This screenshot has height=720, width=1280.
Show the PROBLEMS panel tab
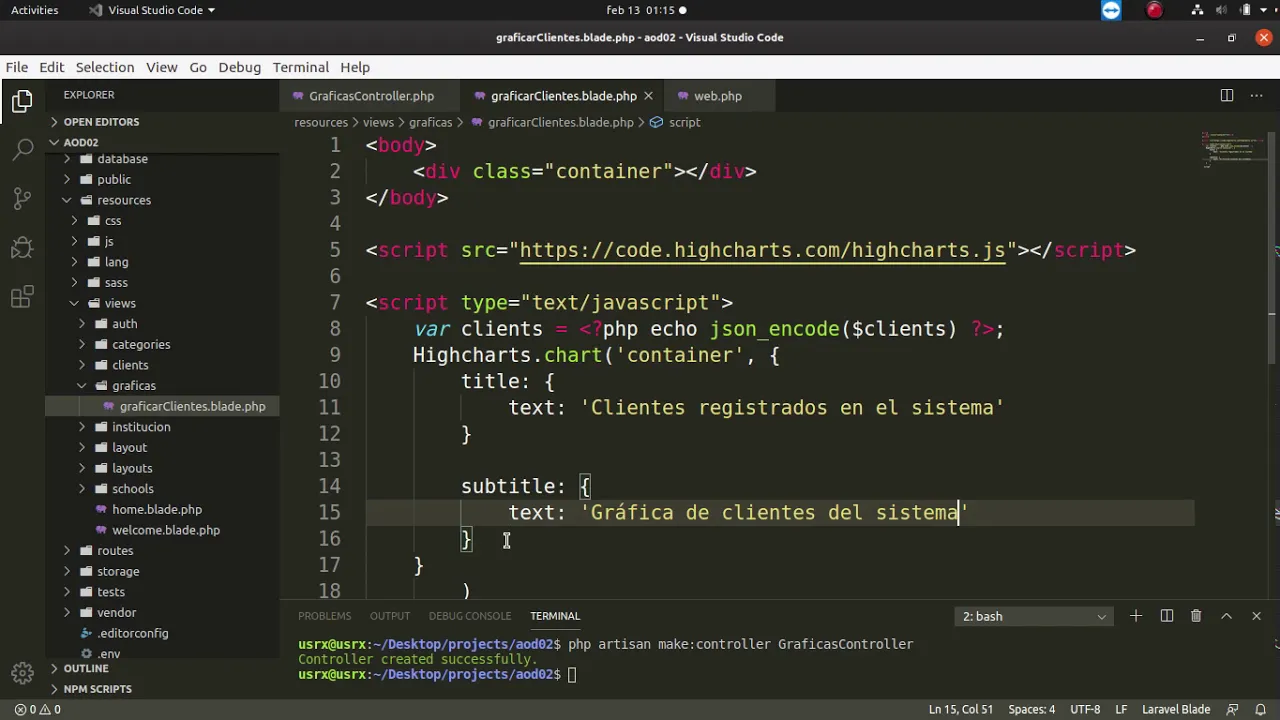click(325, 616)
